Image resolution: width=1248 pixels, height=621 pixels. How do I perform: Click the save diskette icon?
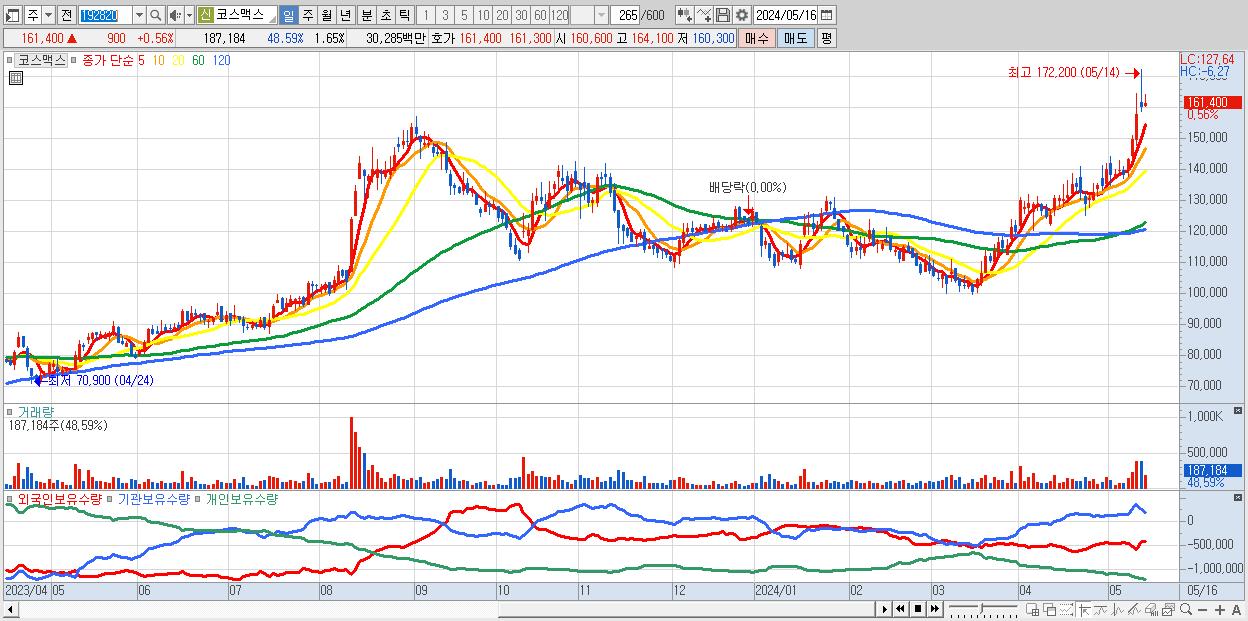click(x=723, y=16)
